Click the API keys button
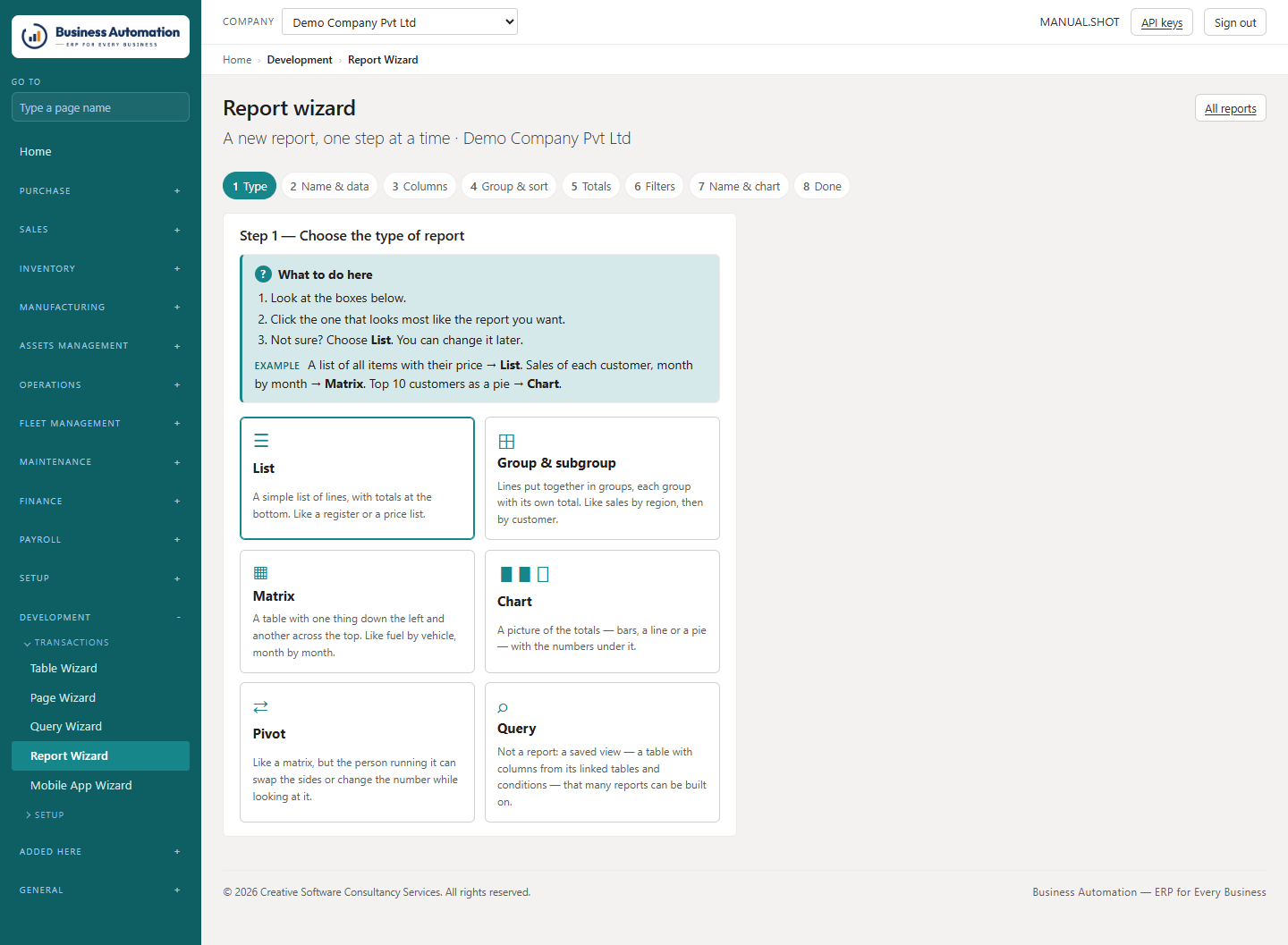This screenshot has width=1288, height=945. pyautogui.click(x=1162, y=22)
